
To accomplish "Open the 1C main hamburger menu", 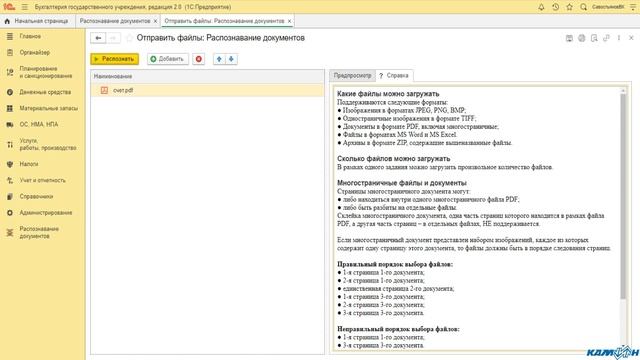I will point(24,7).
